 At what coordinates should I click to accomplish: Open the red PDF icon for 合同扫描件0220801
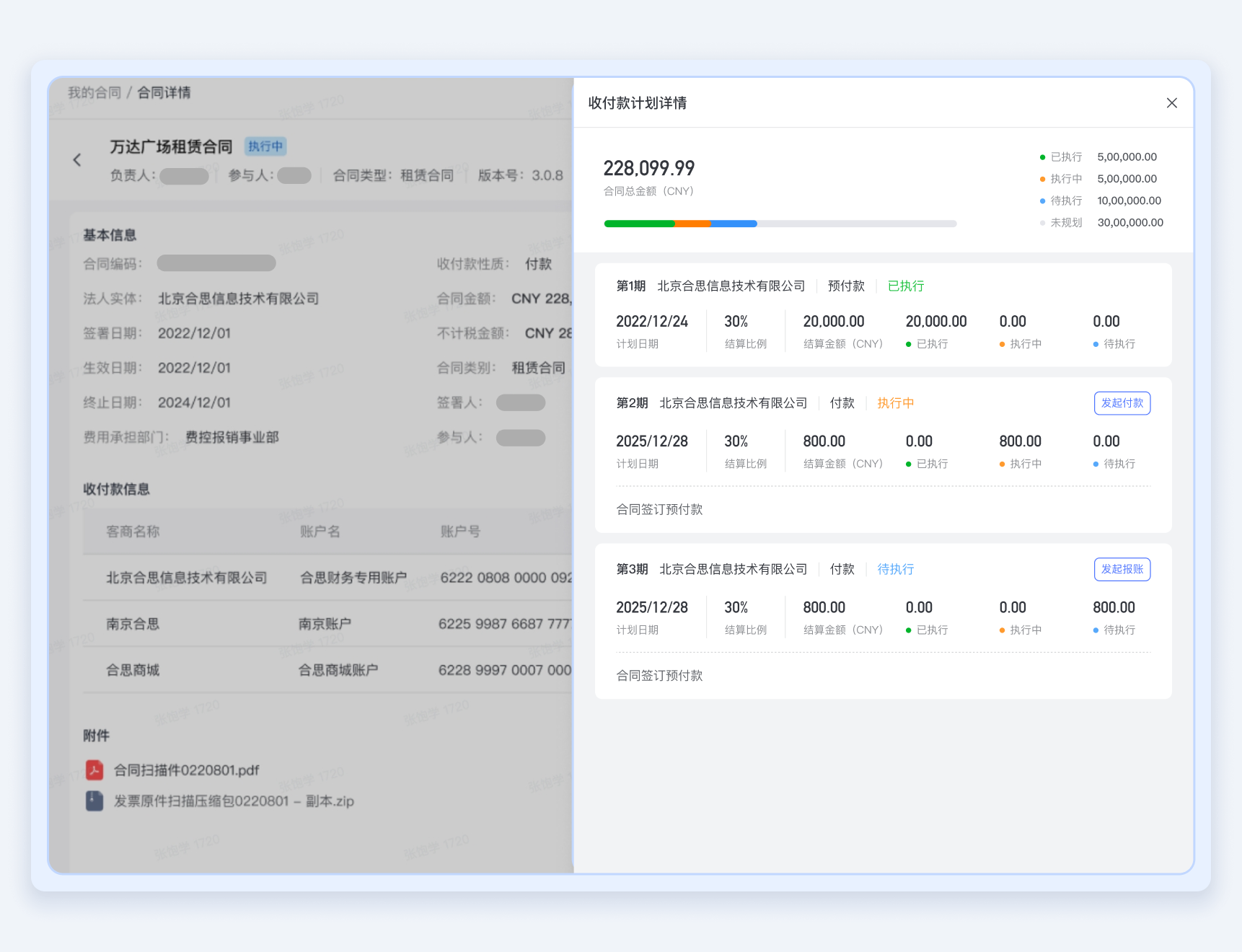(94, 770)
